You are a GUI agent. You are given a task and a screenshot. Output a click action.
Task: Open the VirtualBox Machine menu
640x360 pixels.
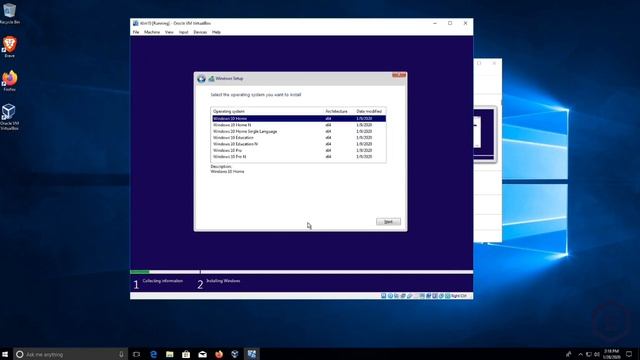pyautogui.click(x=152, y=32)
